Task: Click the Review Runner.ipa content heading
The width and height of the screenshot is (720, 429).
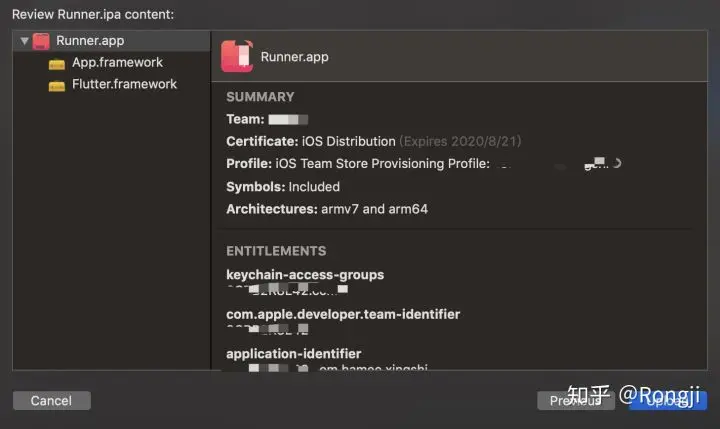Action: coord(93,14)
